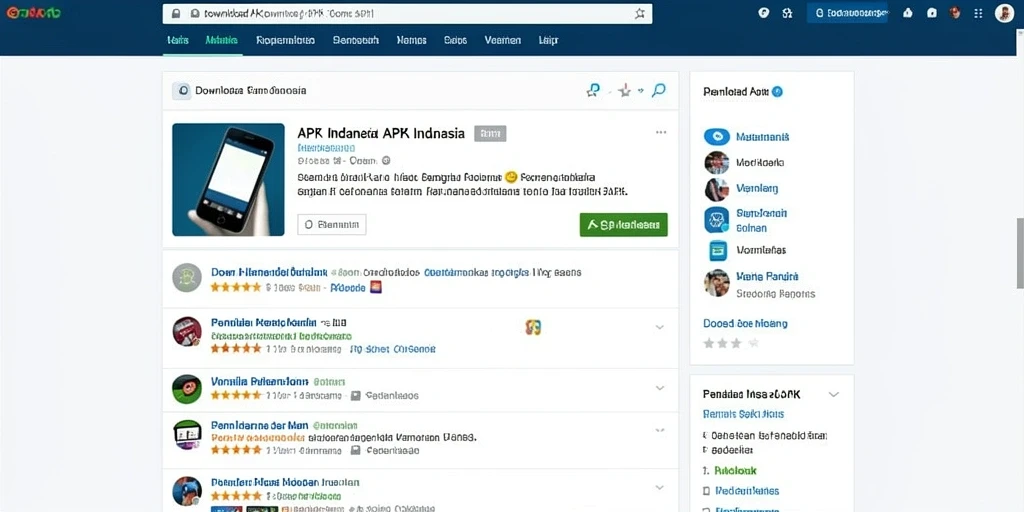Click the green round icon of the Vomiia row
Viewport: 1024px width, 512px height.
pyautogui.click(x=187, y=389)
